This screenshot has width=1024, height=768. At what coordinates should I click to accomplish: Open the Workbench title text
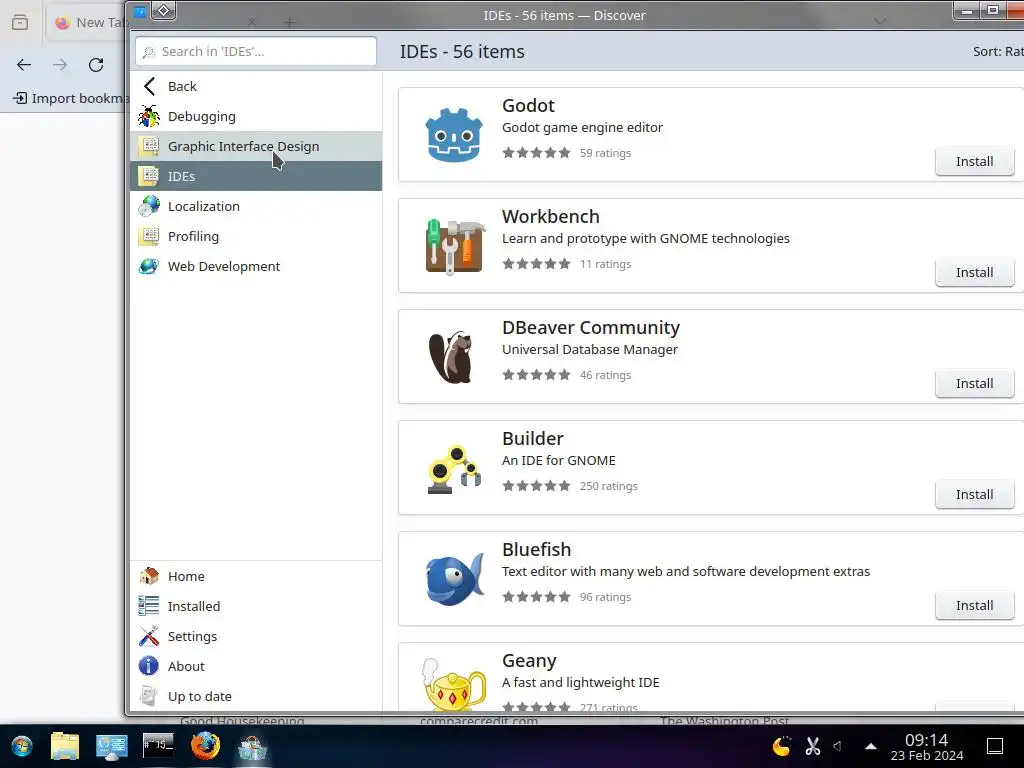[551, 216]
